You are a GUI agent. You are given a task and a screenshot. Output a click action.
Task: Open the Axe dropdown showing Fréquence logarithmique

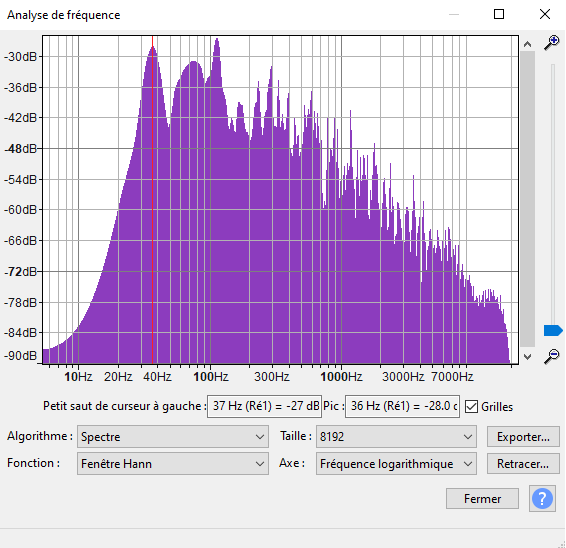396,464
